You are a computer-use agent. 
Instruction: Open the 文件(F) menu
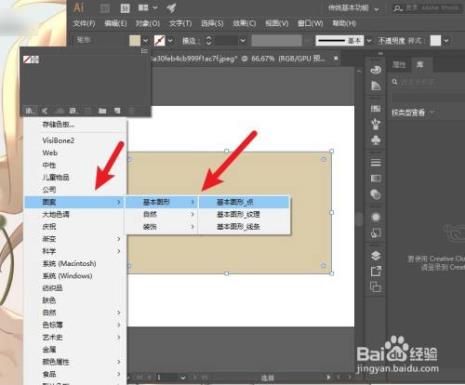click(84, 23)
